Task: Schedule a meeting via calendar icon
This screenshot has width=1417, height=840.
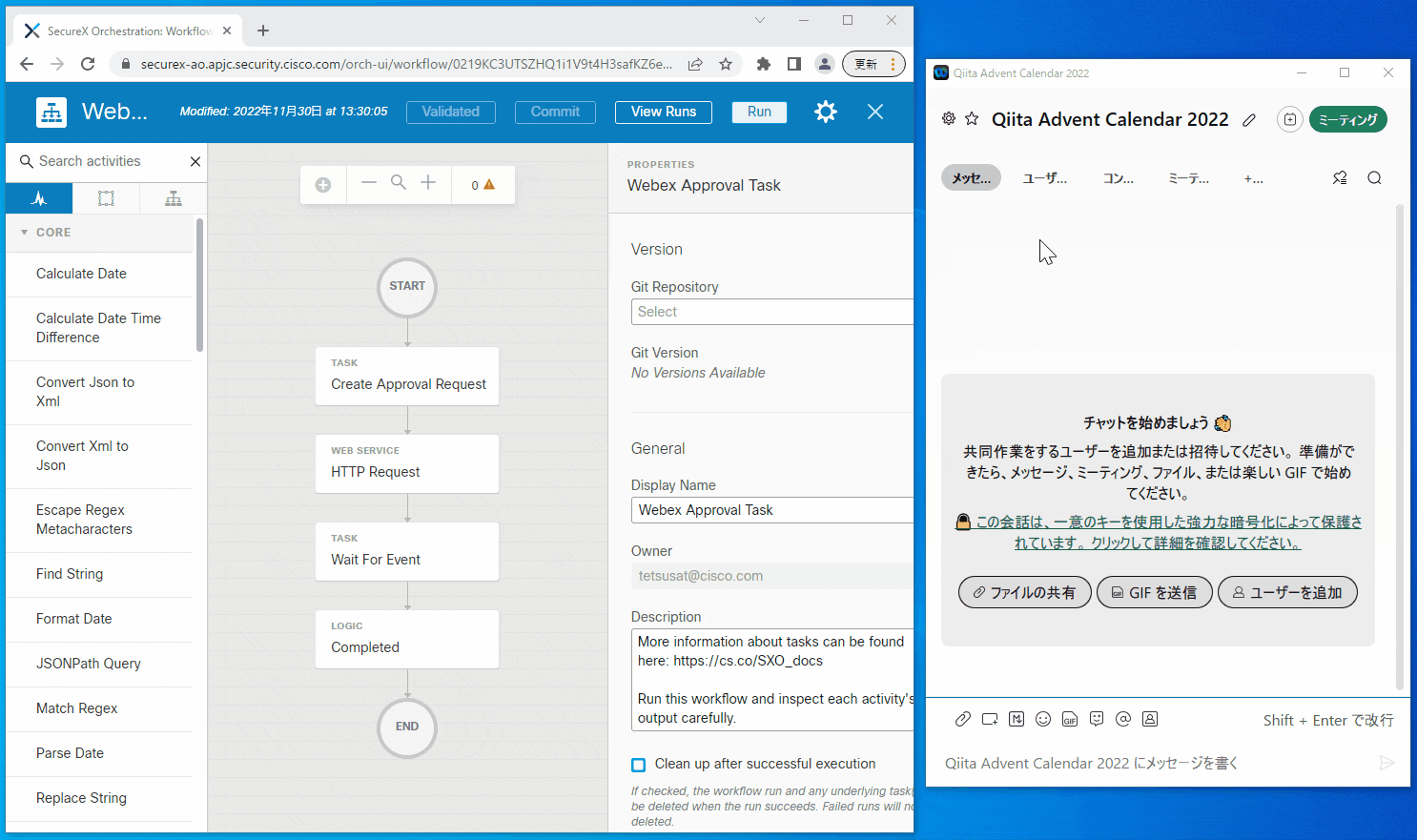Action: click(x=1289, y=119)
